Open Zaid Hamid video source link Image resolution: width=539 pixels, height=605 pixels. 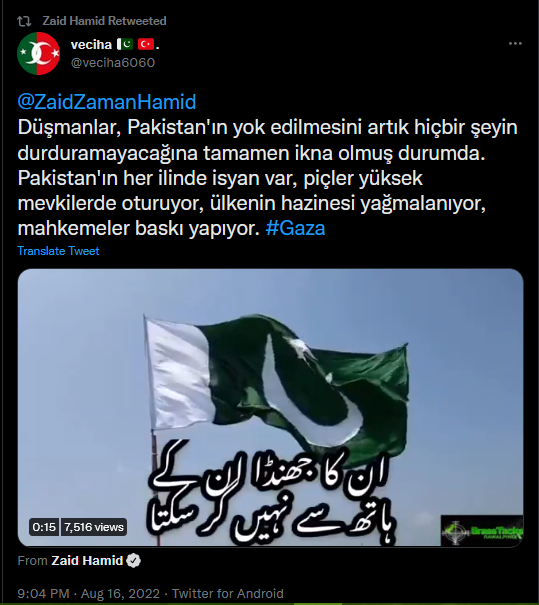pos(87,560)
